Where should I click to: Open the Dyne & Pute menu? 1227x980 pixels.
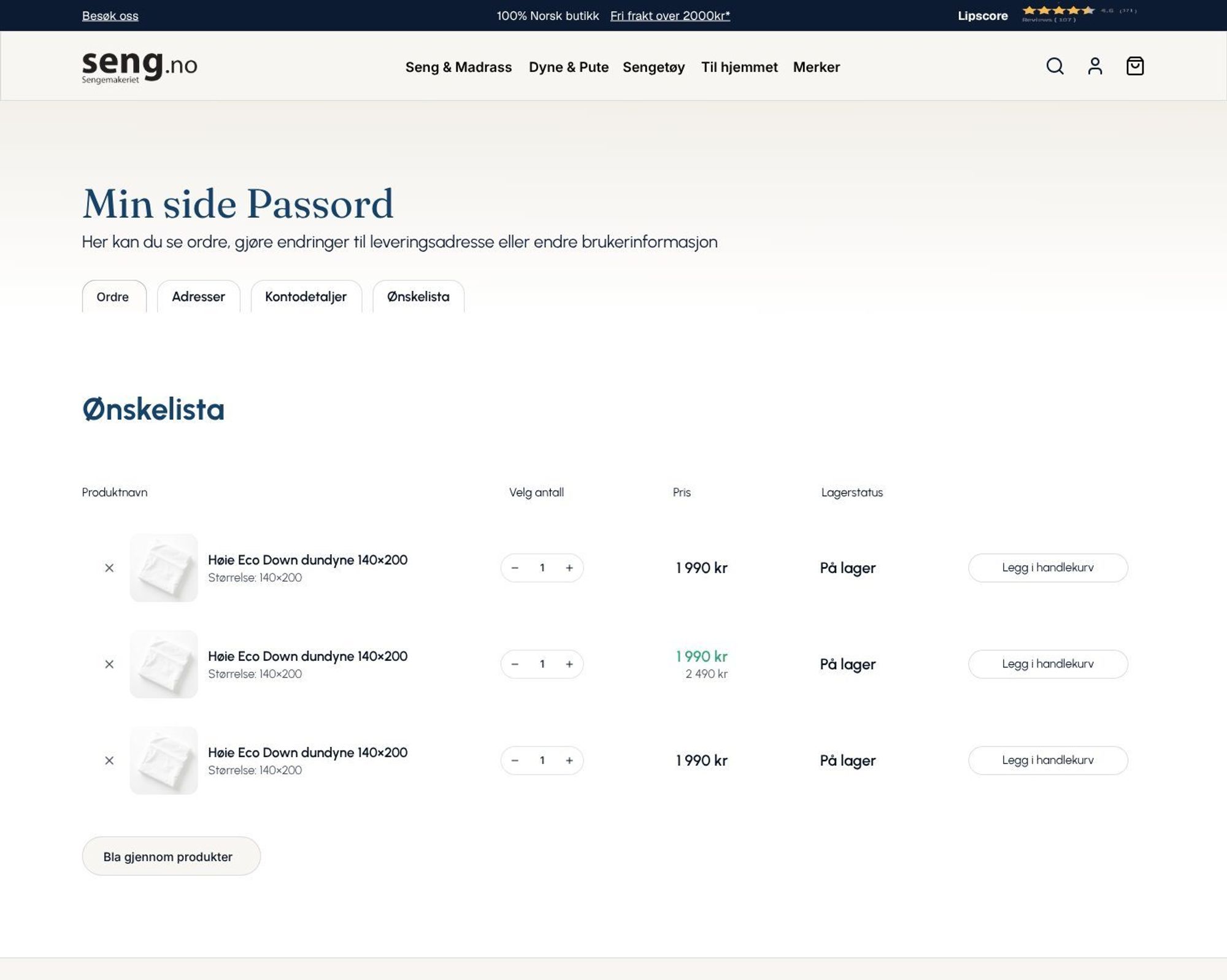(x=569, y=67)
